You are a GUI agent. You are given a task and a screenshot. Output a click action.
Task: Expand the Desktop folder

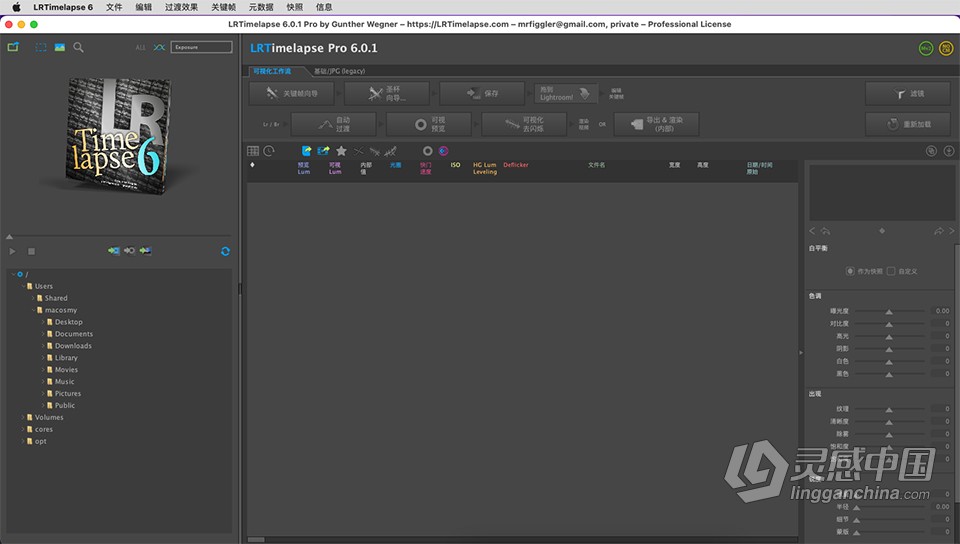pos(43,322)
